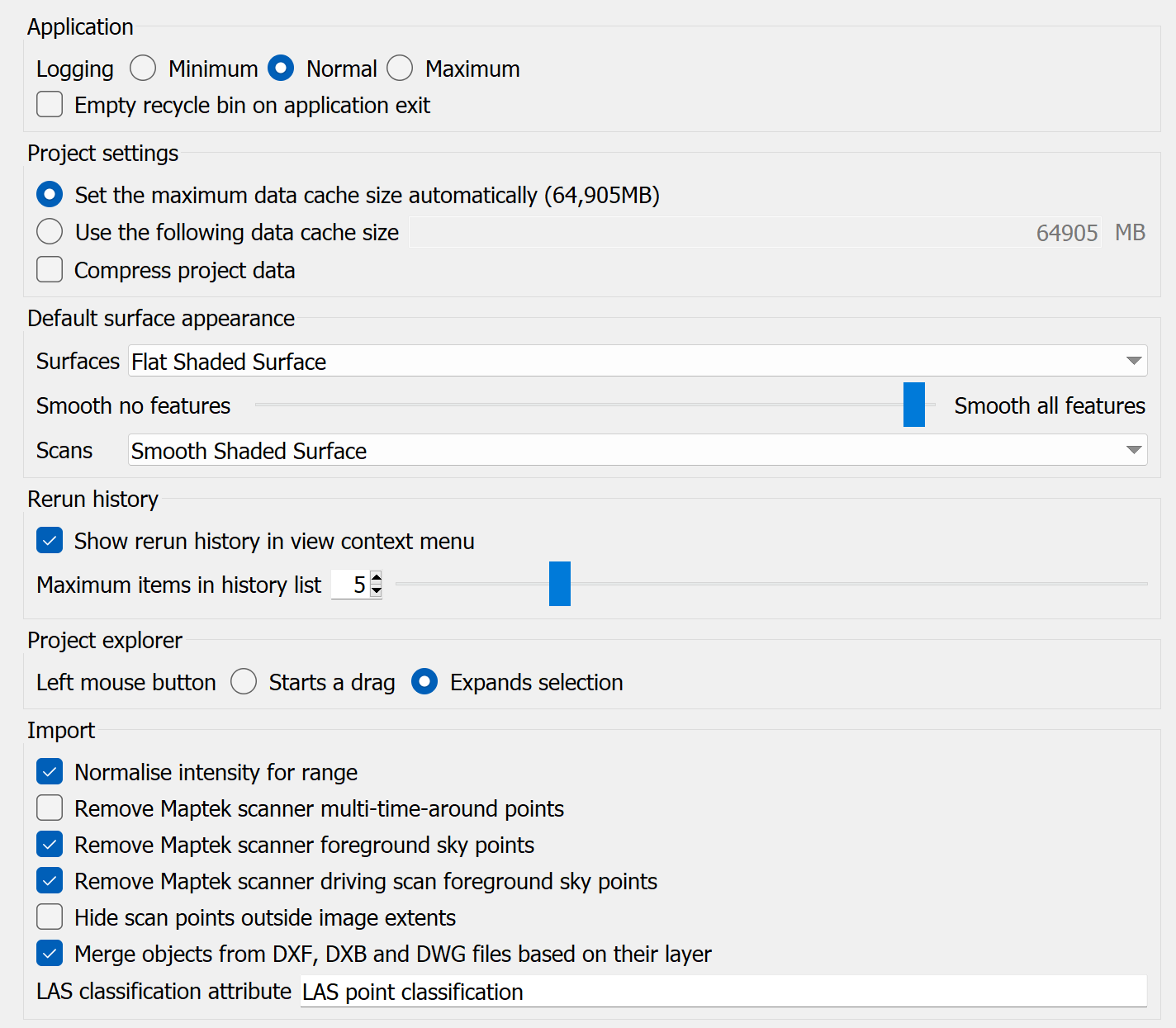Image resolution: width=1176 pixels, height=1028 pixels.
Task: Click the smooth features slider handle
Action: tap(913, 405)
